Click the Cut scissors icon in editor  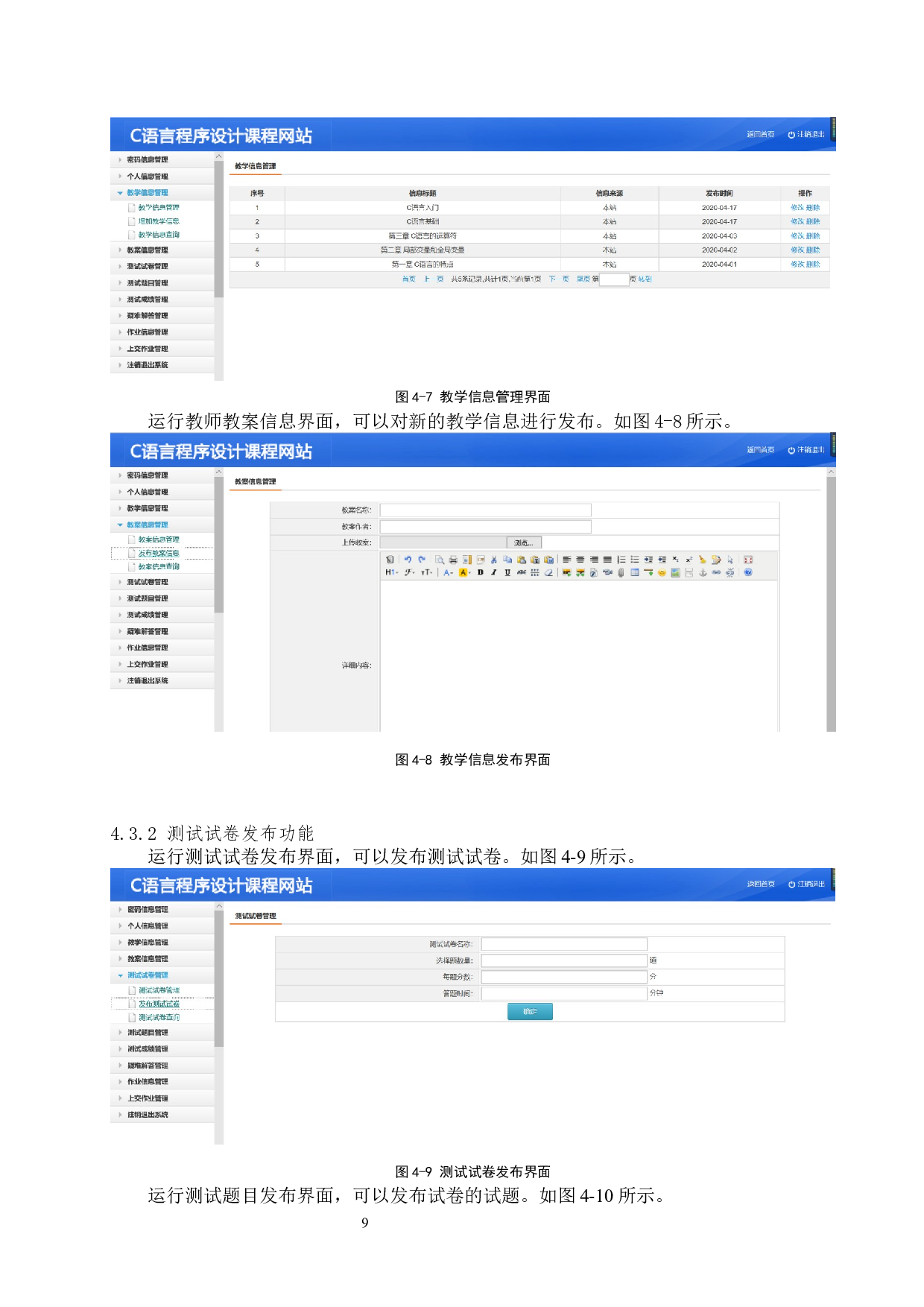(x=493, y=560)
